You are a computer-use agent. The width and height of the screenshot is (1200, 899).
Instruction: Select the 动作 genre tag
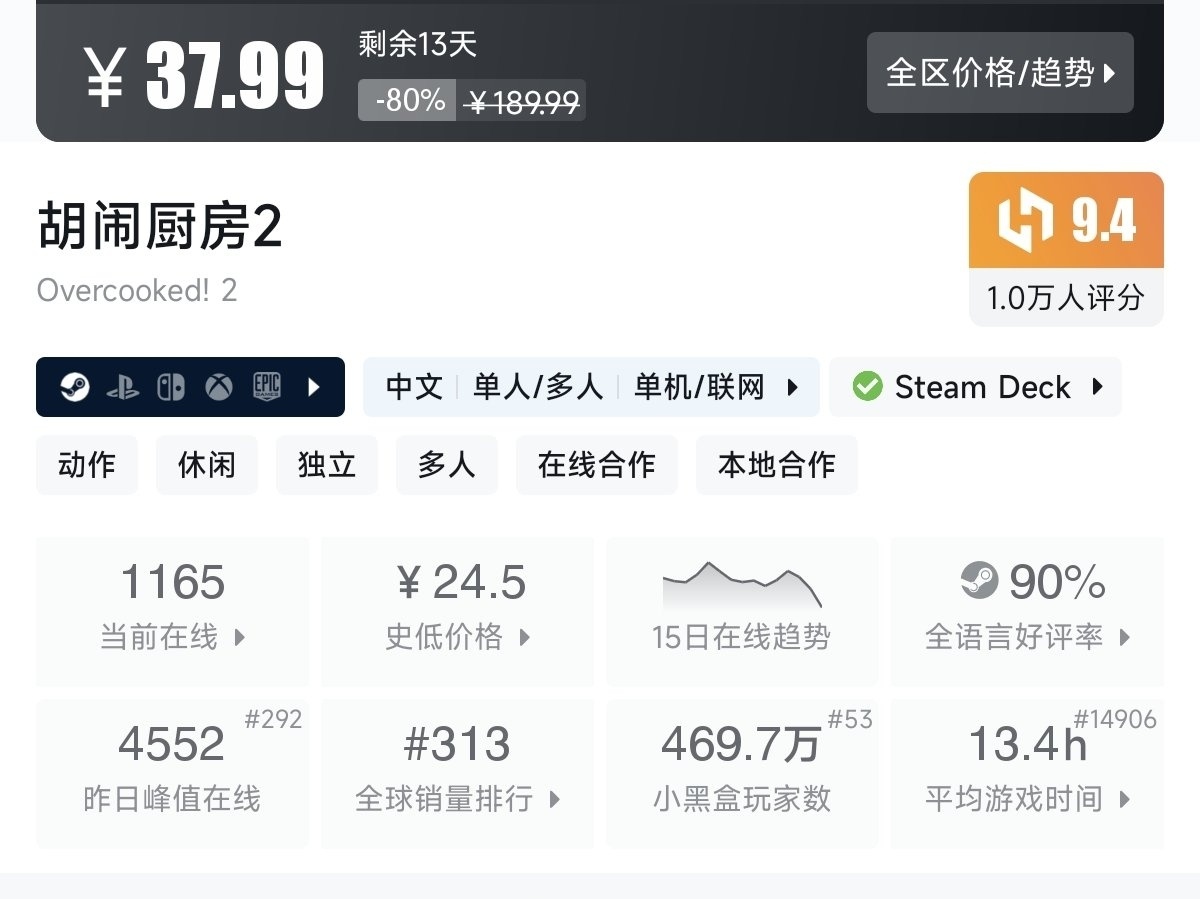click(87, 465)
